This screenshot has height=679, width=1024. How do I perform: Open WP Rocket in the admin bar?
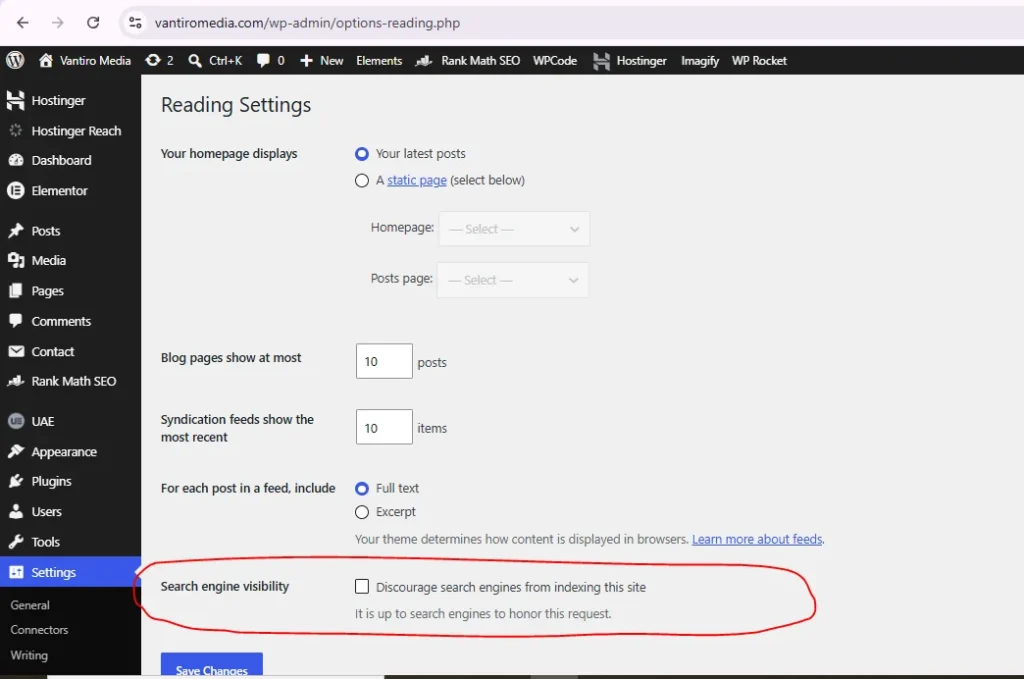pyautogui.click(x=759, y=61)
